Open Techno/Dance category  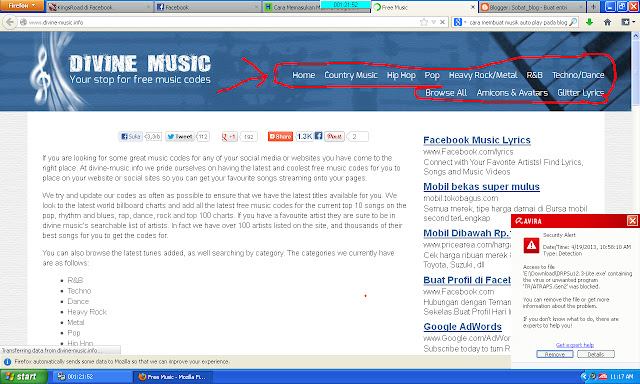pyautogui.click(x=578, y=75)
